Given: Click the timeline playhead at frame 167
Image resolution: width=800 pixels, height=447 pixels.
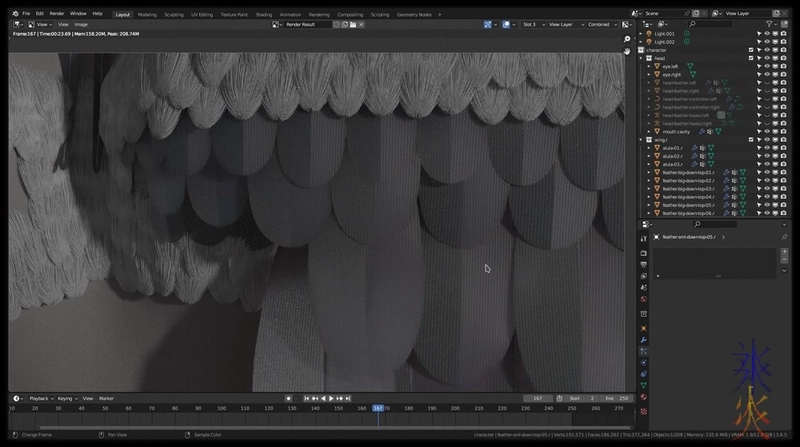Looking at the screenshot, I should [378, 408].
